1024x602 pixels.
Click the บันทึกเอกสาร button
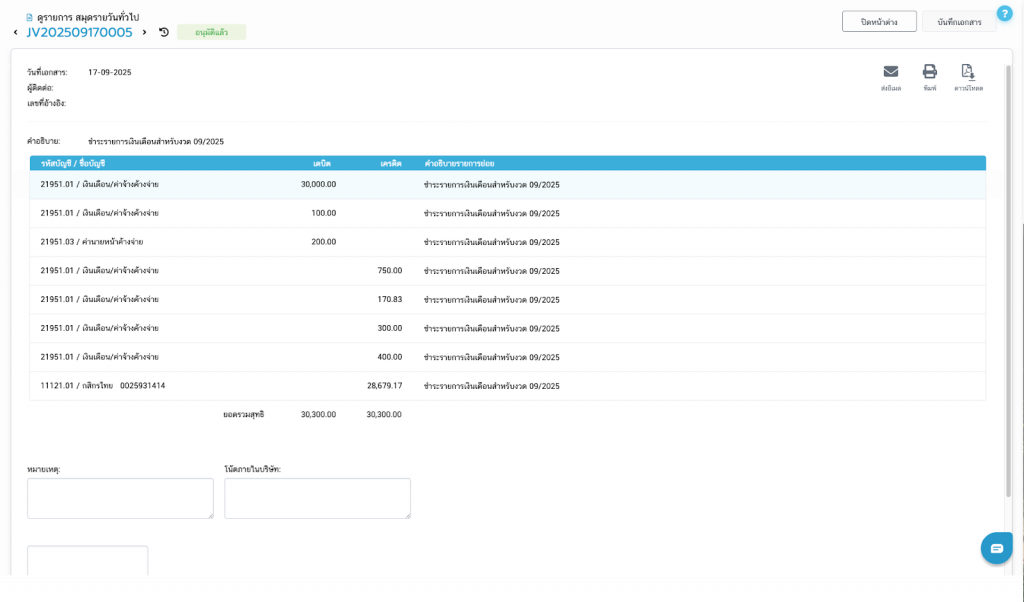pos(959,21)
